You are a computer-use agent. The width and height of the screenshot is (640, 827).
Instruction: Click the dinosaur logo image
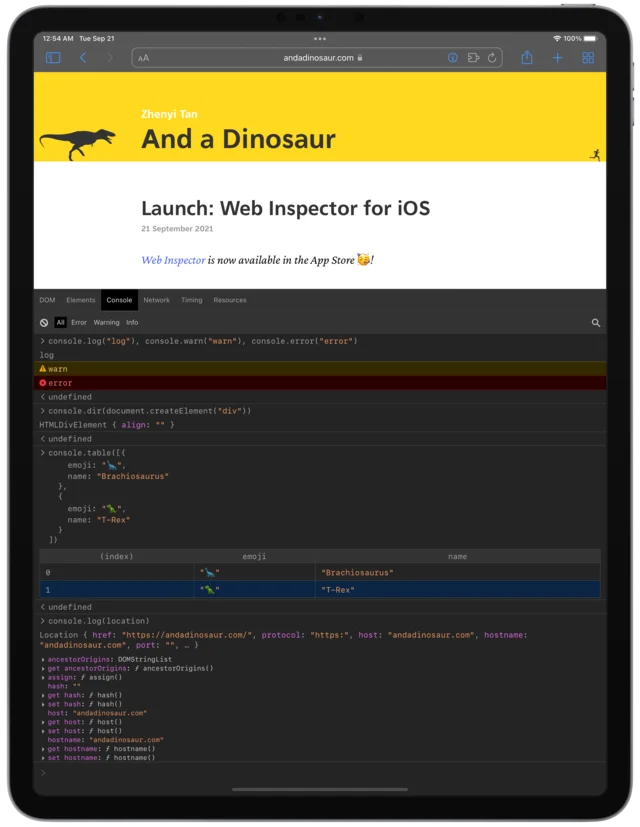78,143
